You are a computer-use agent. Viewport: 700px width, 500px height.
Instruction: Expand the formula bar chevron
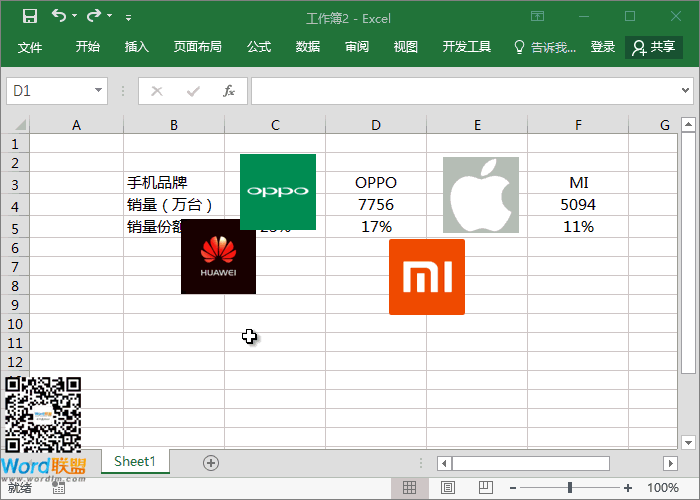tap(685, 91)
